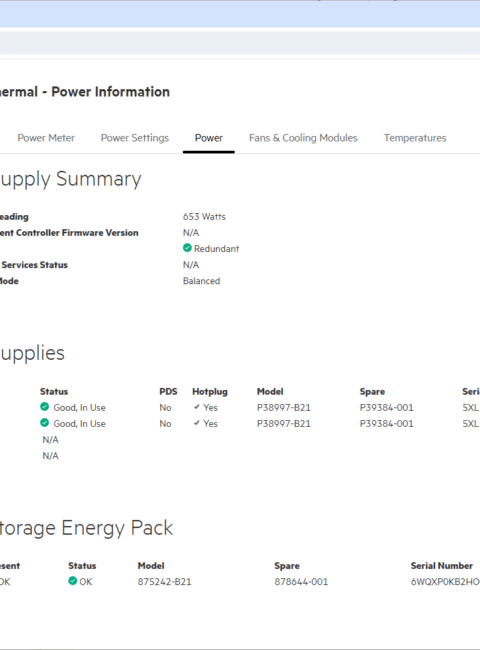Click the second power supply Good status icon
The image size is (480, 650).
click(45, 423)
